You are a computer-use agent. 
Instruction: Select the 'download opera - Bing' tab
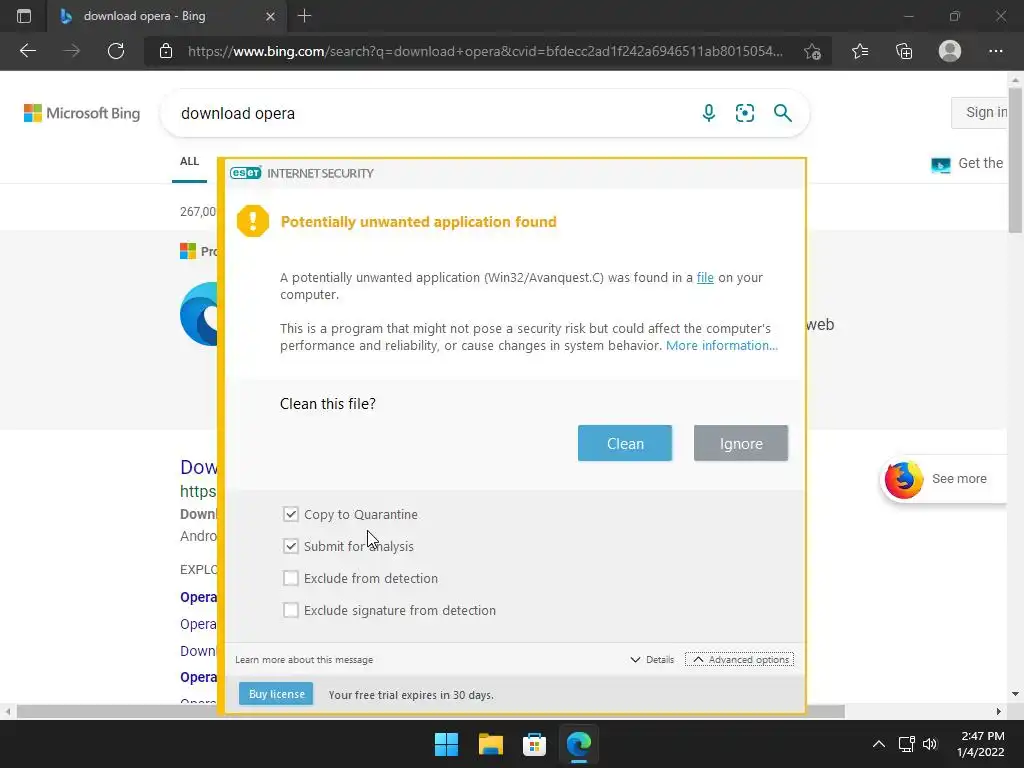[x=167, y=16]
